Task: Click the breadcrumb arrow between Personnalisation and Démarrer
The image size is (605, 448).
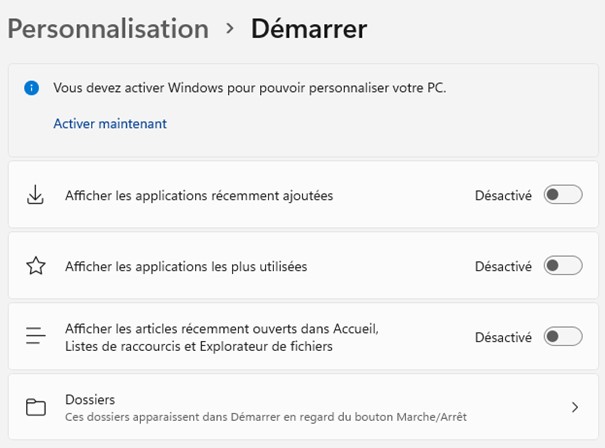Action: coord(229,29)
